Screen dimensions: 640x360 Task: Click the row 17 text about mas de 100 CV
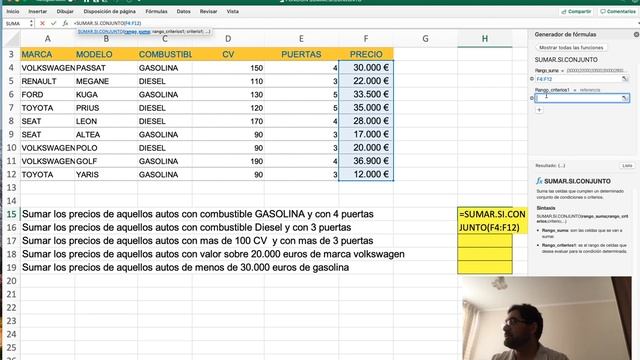[198, 241]
